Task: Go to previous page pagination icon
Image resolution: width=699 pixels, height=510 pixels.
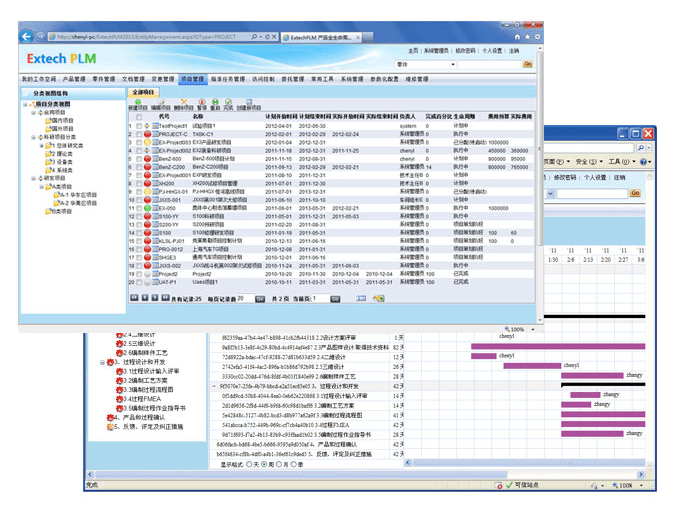Action: coord(144,298)
